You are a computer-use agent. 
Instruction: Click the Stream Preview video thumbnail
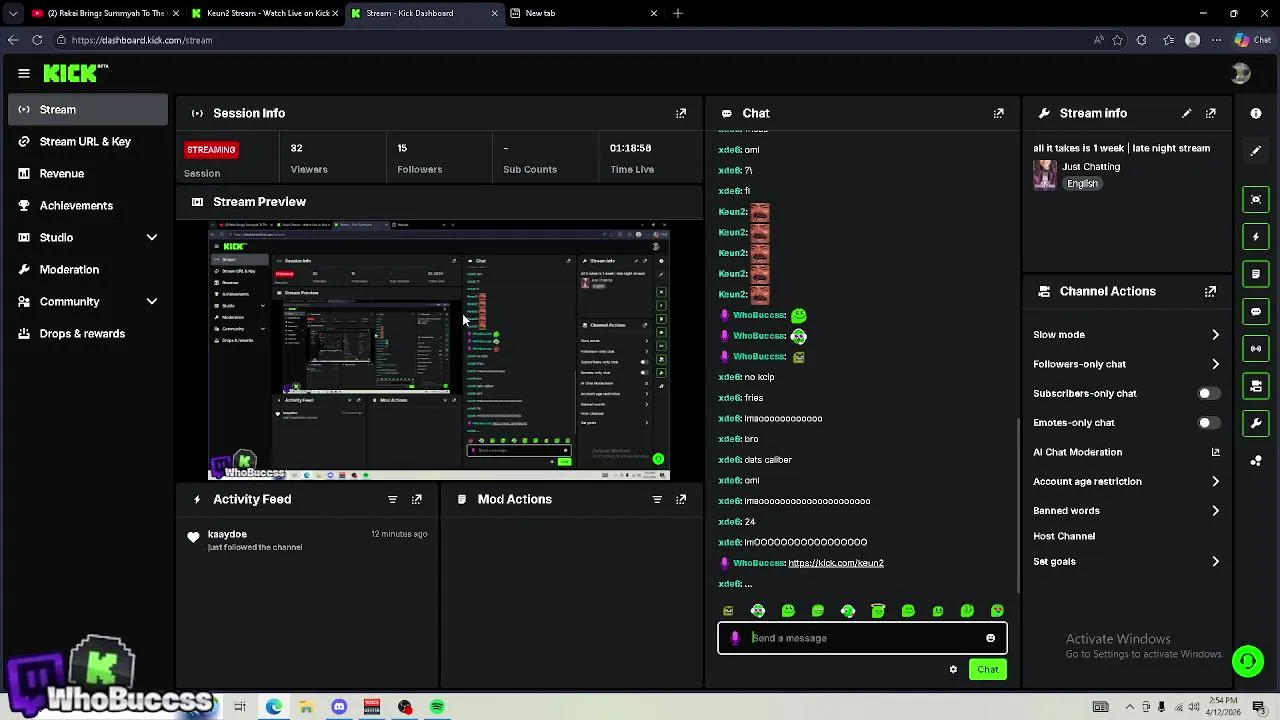(x=439, y=350)
